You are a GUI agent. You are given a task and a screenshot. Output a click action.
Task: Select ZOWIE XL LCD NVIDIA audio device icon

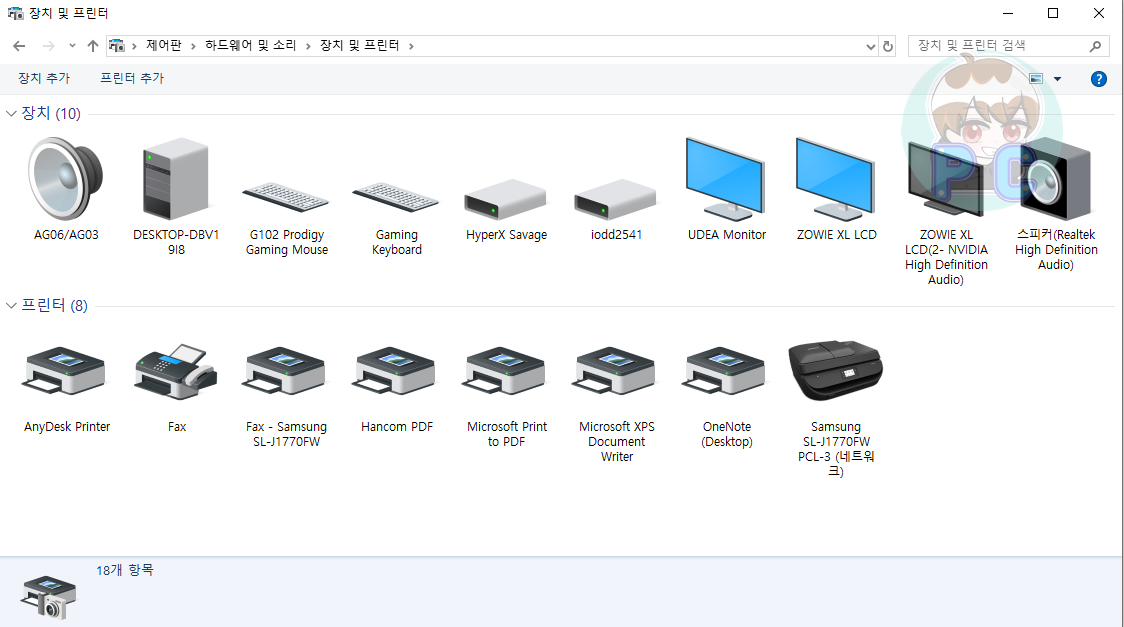pos(946,179)
